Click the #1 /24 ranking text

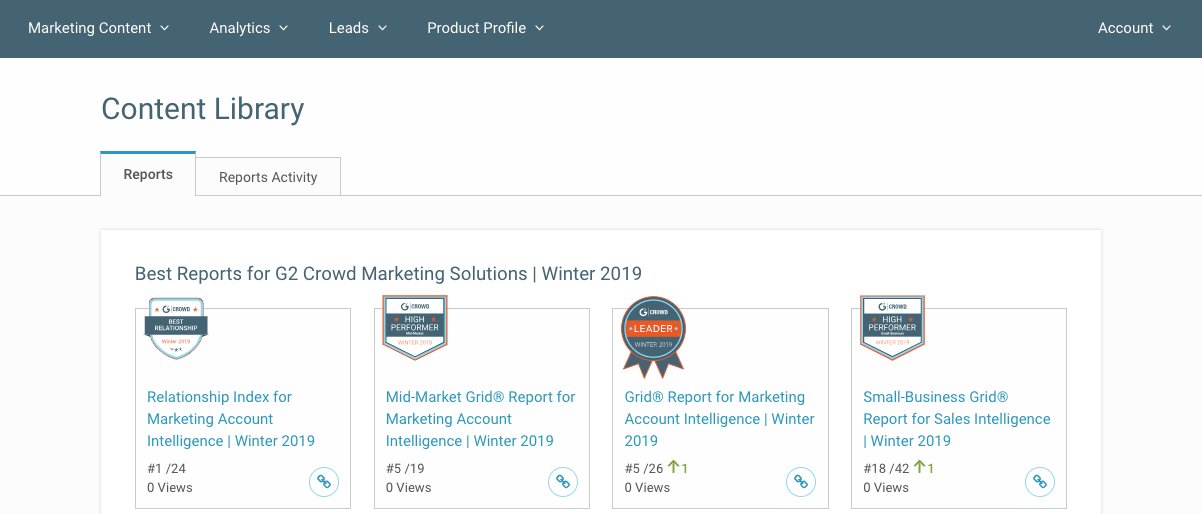pos(167,468)
